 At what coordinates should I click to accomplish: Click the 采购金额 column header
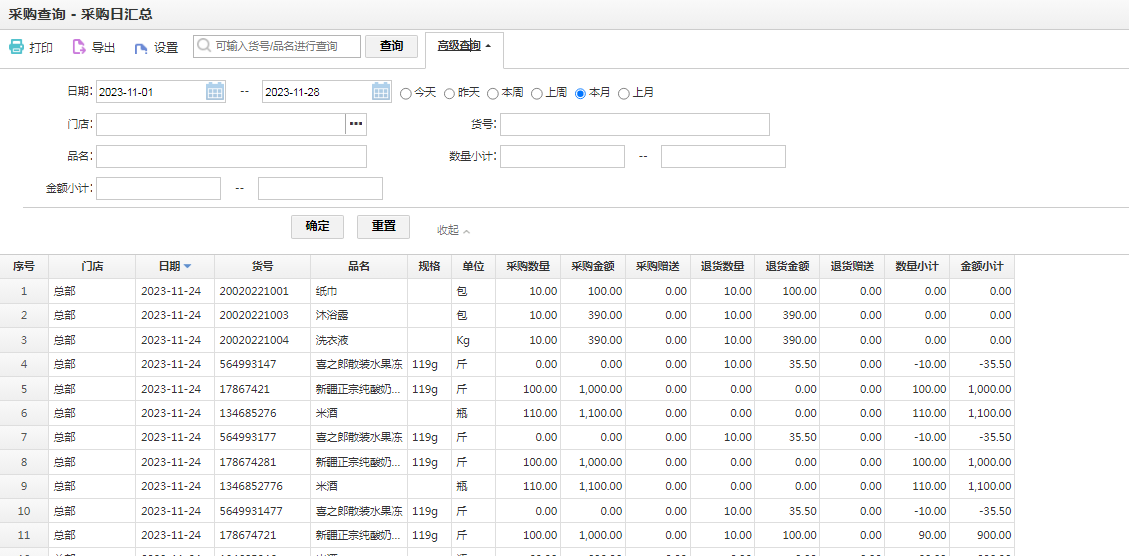pos(593,266)
